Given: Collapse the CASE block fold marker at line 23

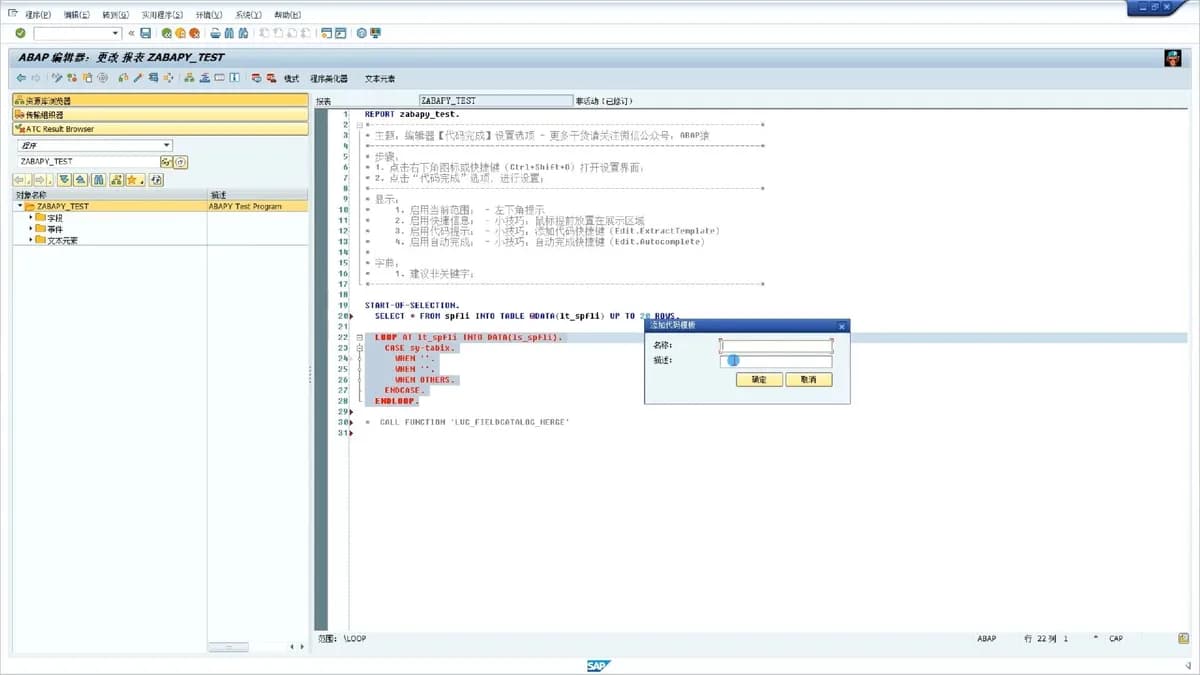Looking at the screenshot, I should point(359,348).
